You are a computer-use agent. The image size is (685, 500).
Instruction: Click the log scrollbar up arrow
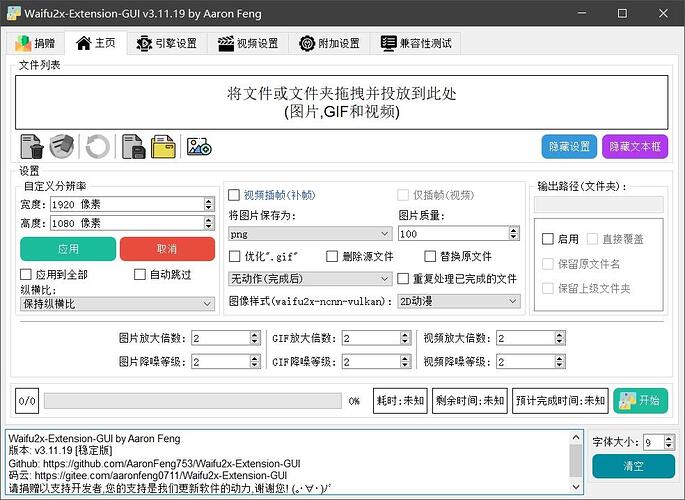pos(576,437)
